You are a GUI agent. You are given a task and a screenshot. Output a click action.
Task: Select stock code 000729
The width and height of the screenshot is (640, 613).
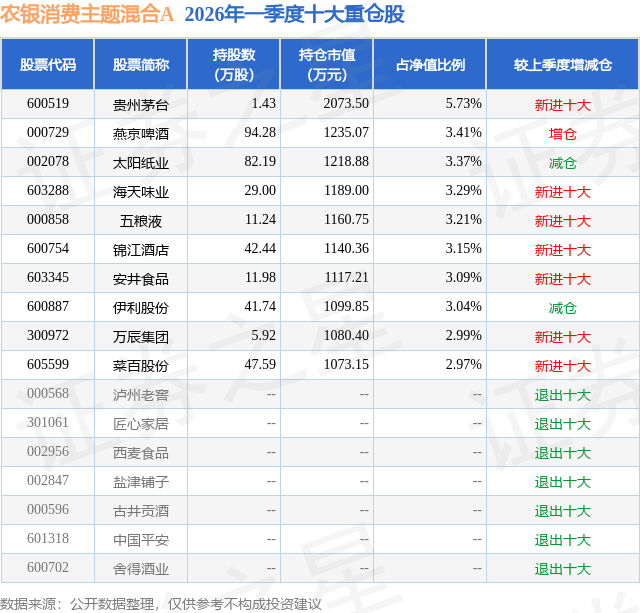(x=48, y=132)
